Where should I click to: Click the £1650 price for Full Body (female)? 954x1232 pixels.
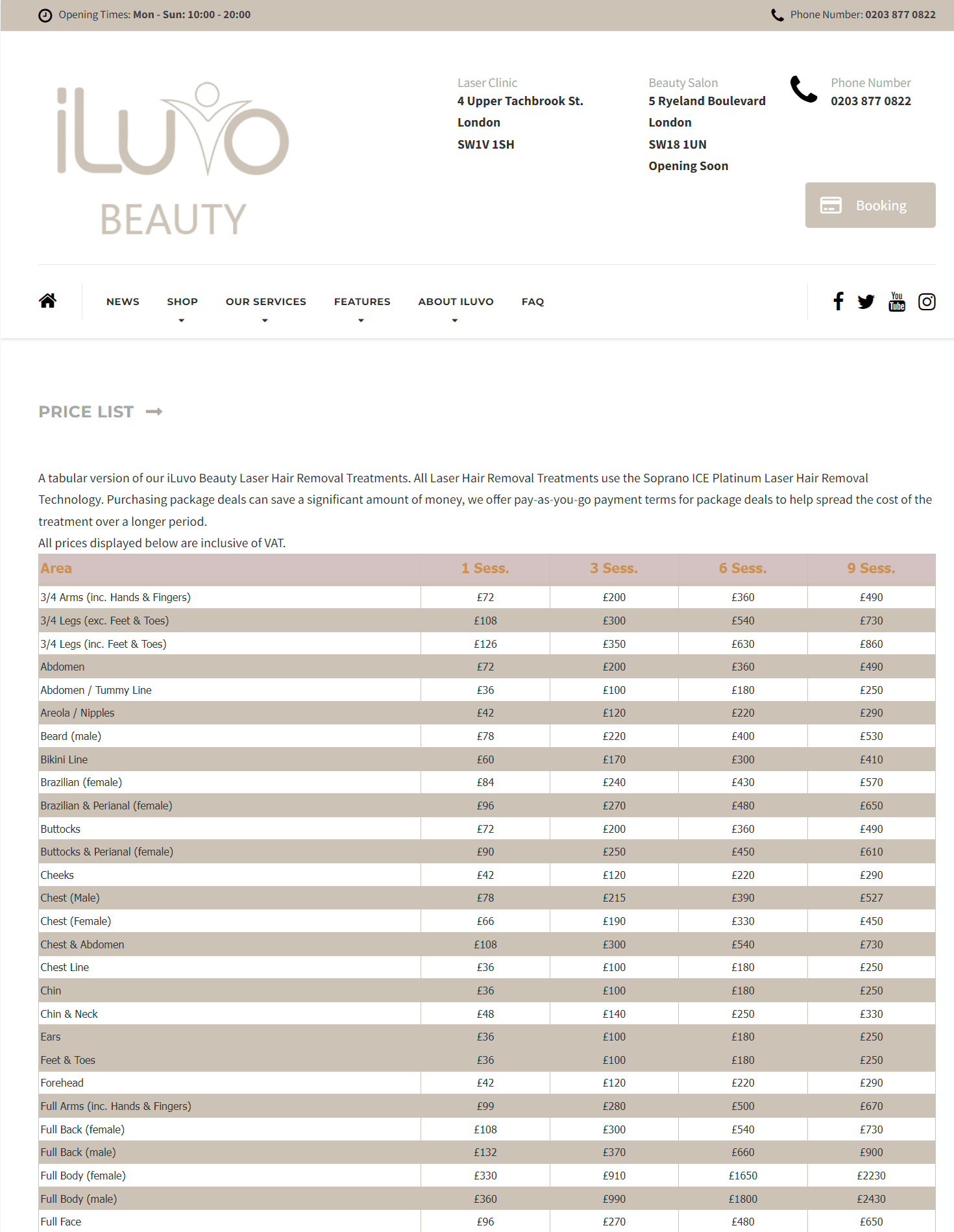point(742,1176)
